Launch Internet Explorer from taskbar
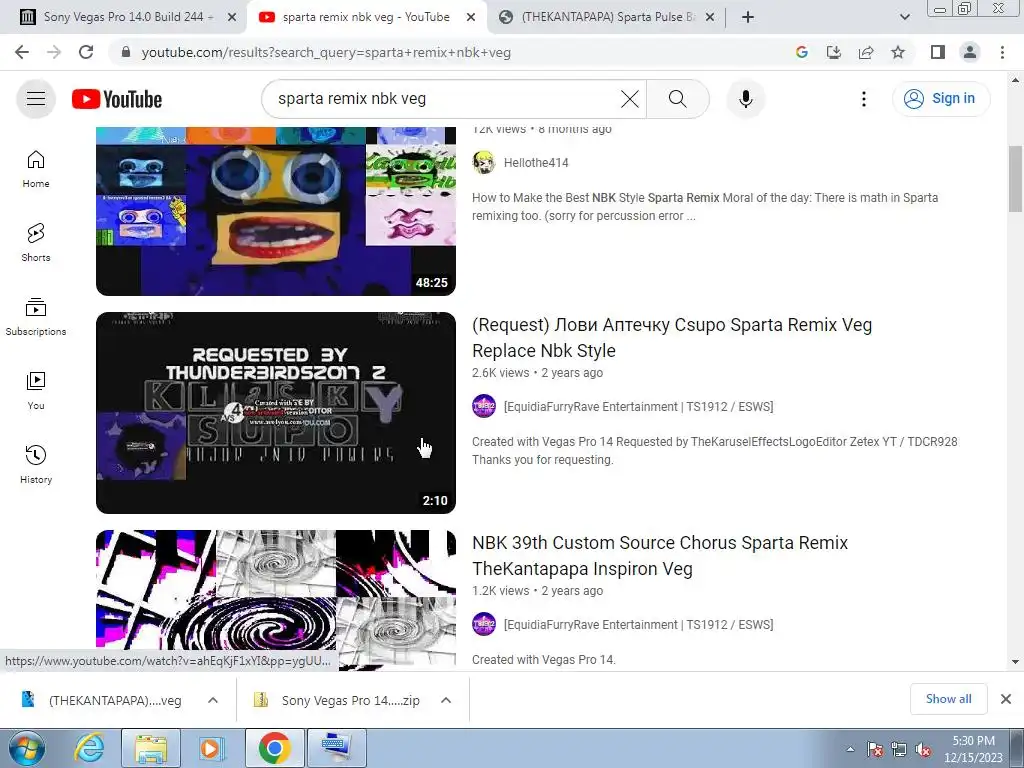Image resolution: width=1024 pixels, height=768 pixels. (89, 748)
